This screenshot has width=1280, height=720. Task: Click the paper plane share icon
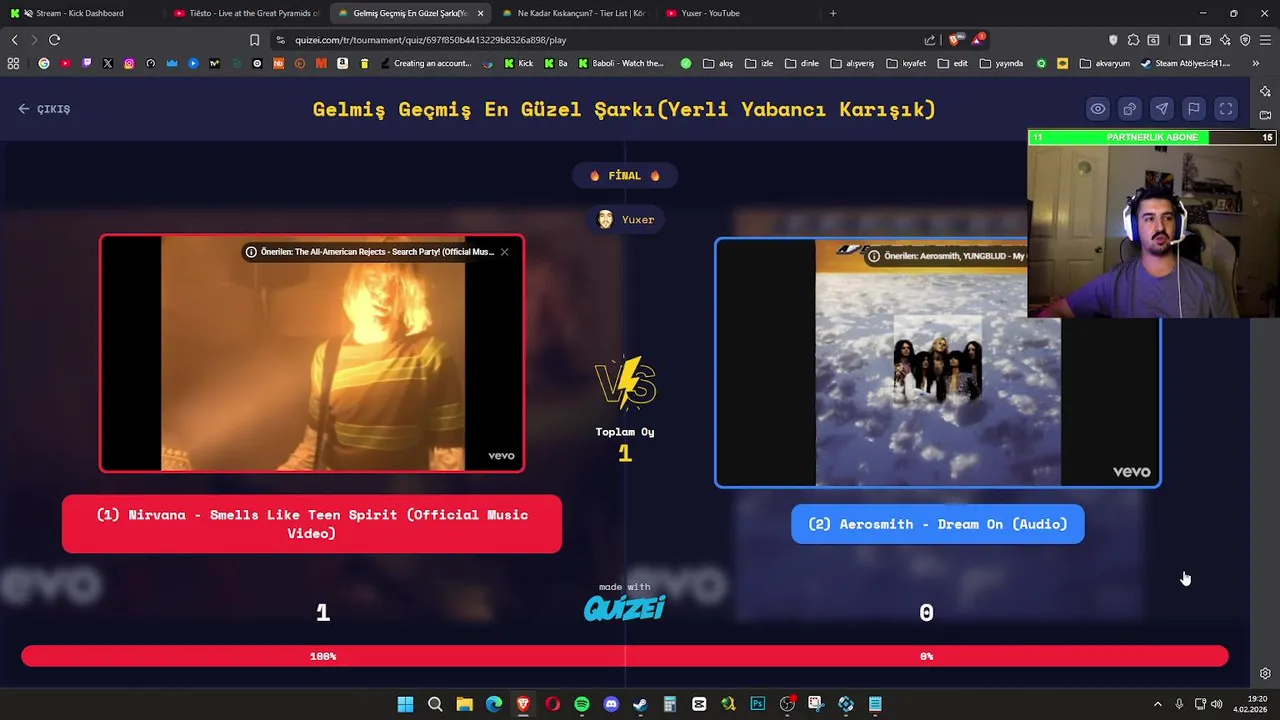pos(1162,109)
